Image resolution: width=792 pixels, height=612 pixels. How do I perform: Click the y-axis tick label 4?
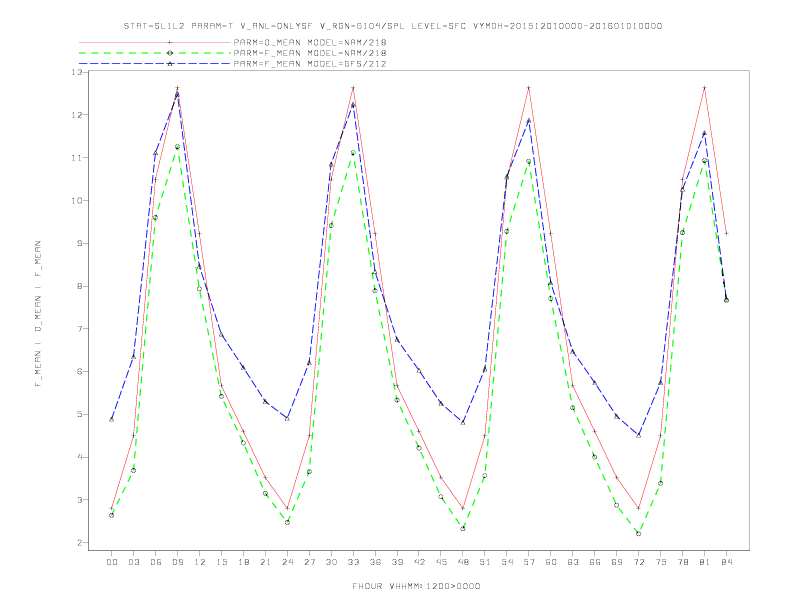click(x=79, y=457)
